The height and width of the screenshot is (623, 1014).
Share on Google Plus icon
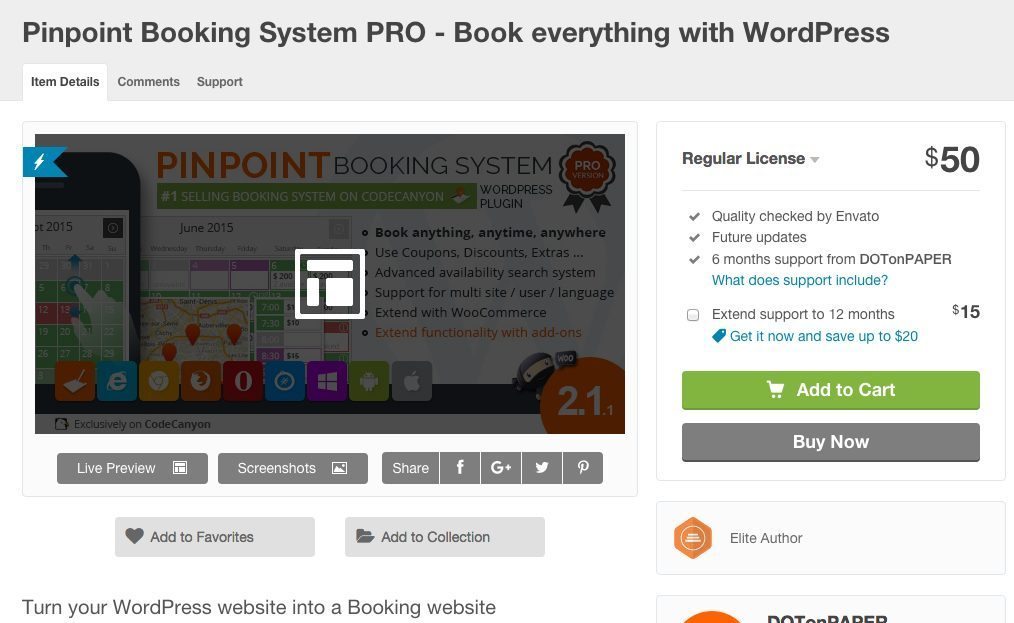pyautogui.click(x=501, y=468)
